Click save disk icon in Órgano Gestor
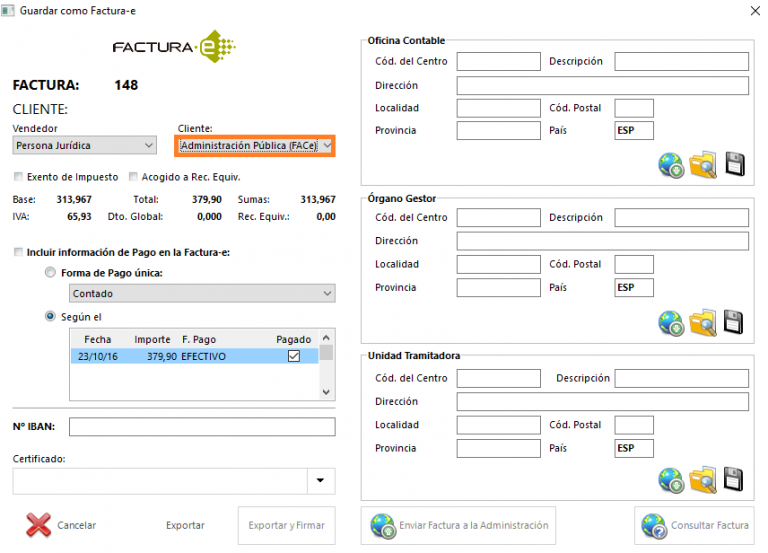768x553 pixels. pyautogui.click(x=735, y=322)
